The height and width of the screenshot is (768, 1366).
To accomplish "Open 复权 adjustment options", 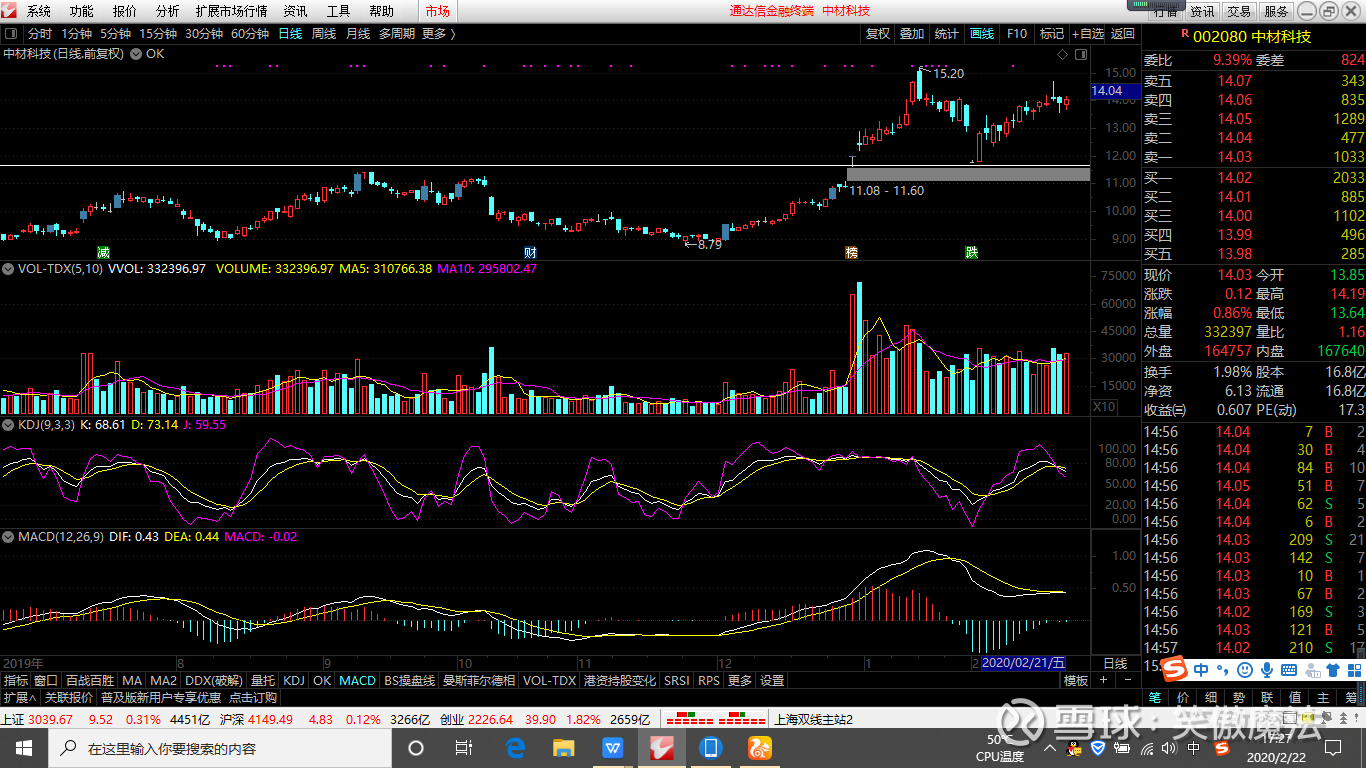I will [878, 33].
